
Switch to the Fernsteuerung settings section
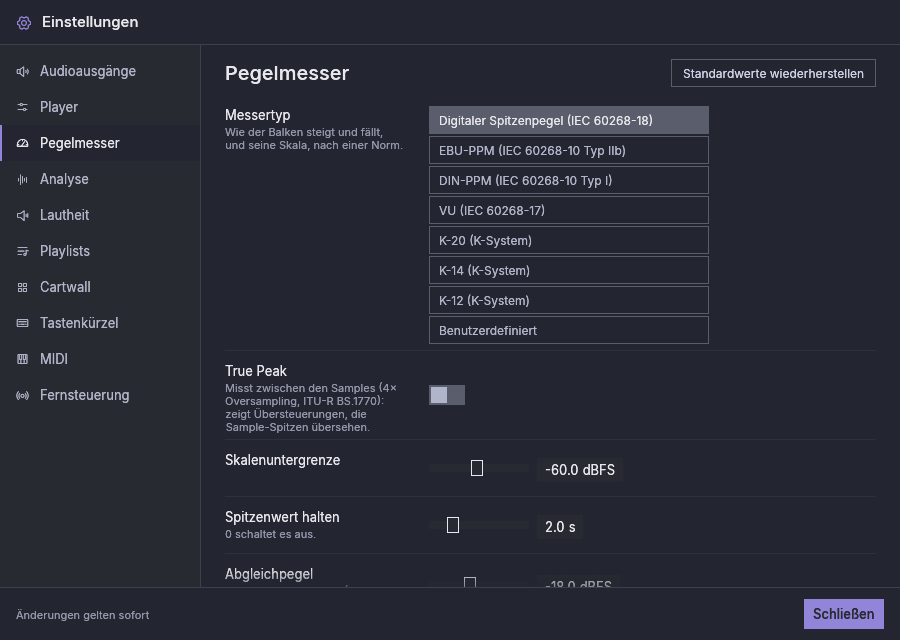tap(100, 395)
